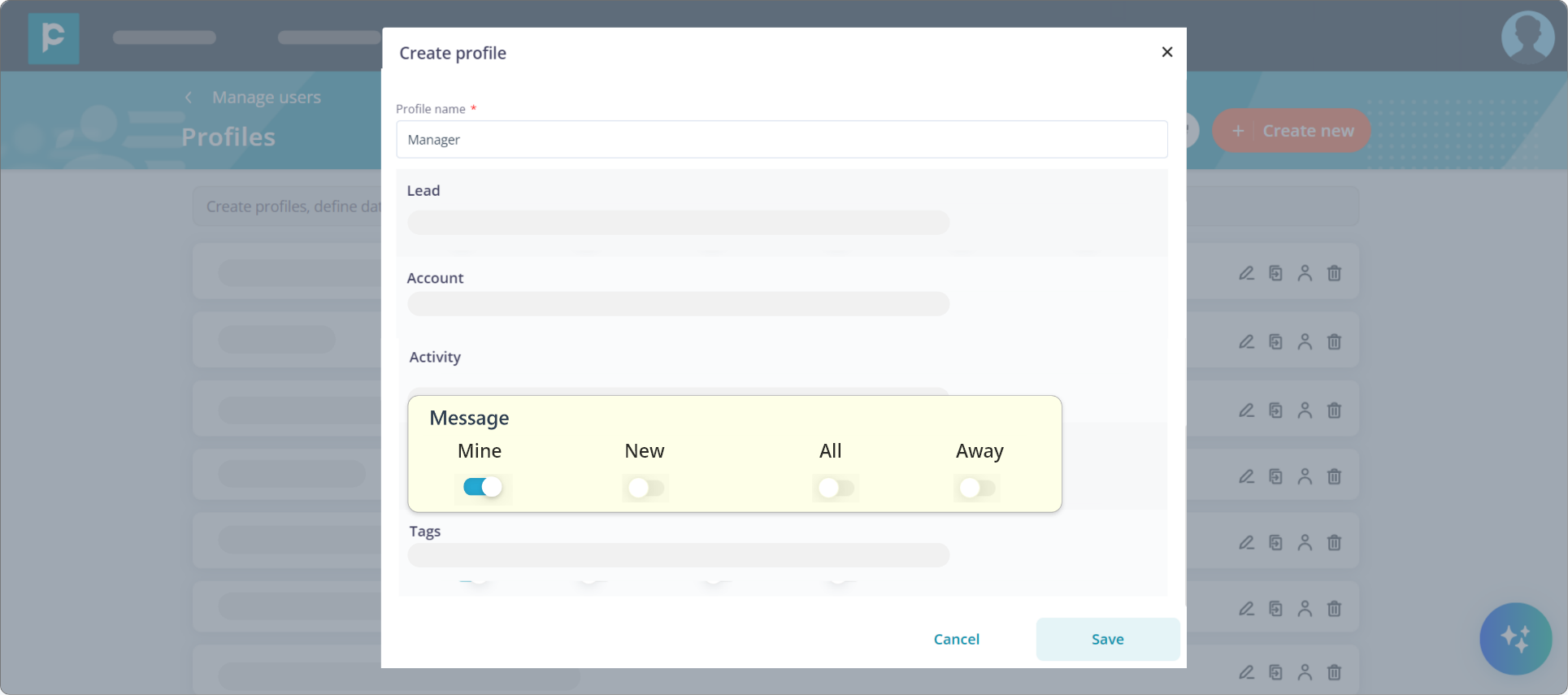This screenshot has height=695, width=1568.
Task: Open the AI sparkle assistant button
Action: pyautogui.click(x=1515, y=638)
